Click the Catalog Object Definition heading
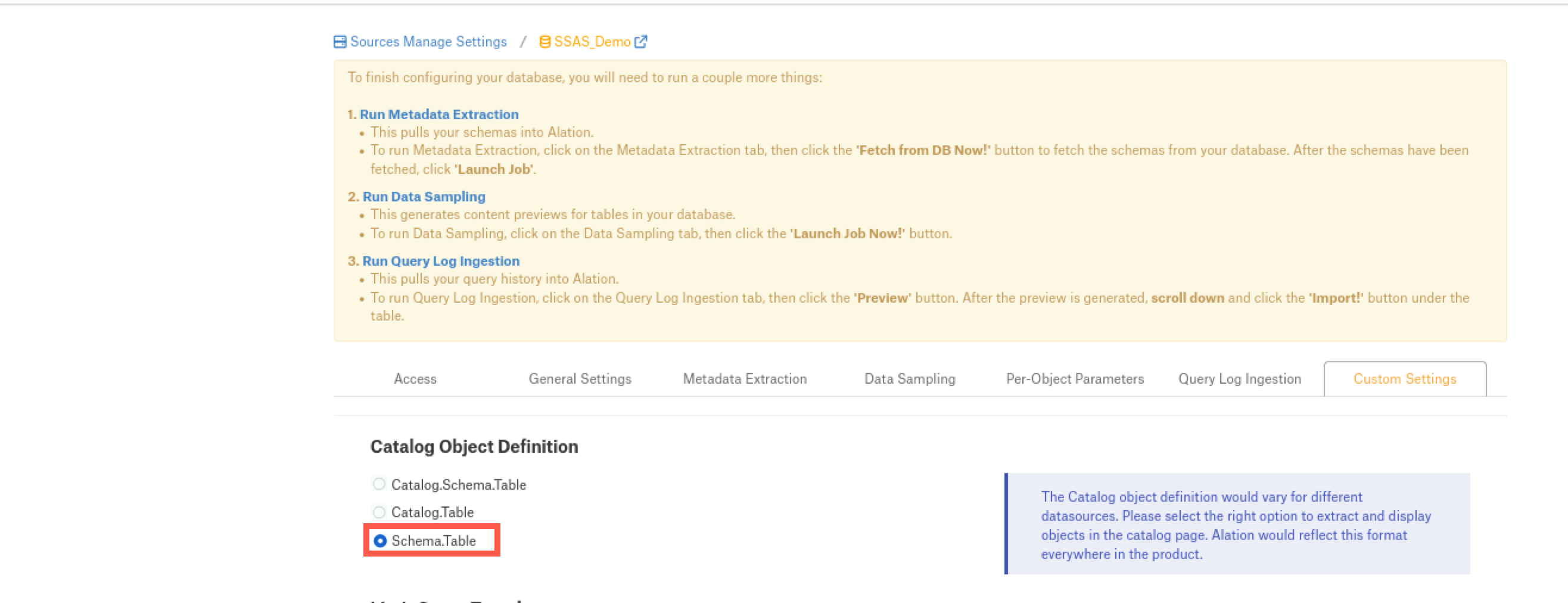 click(474, 446)
